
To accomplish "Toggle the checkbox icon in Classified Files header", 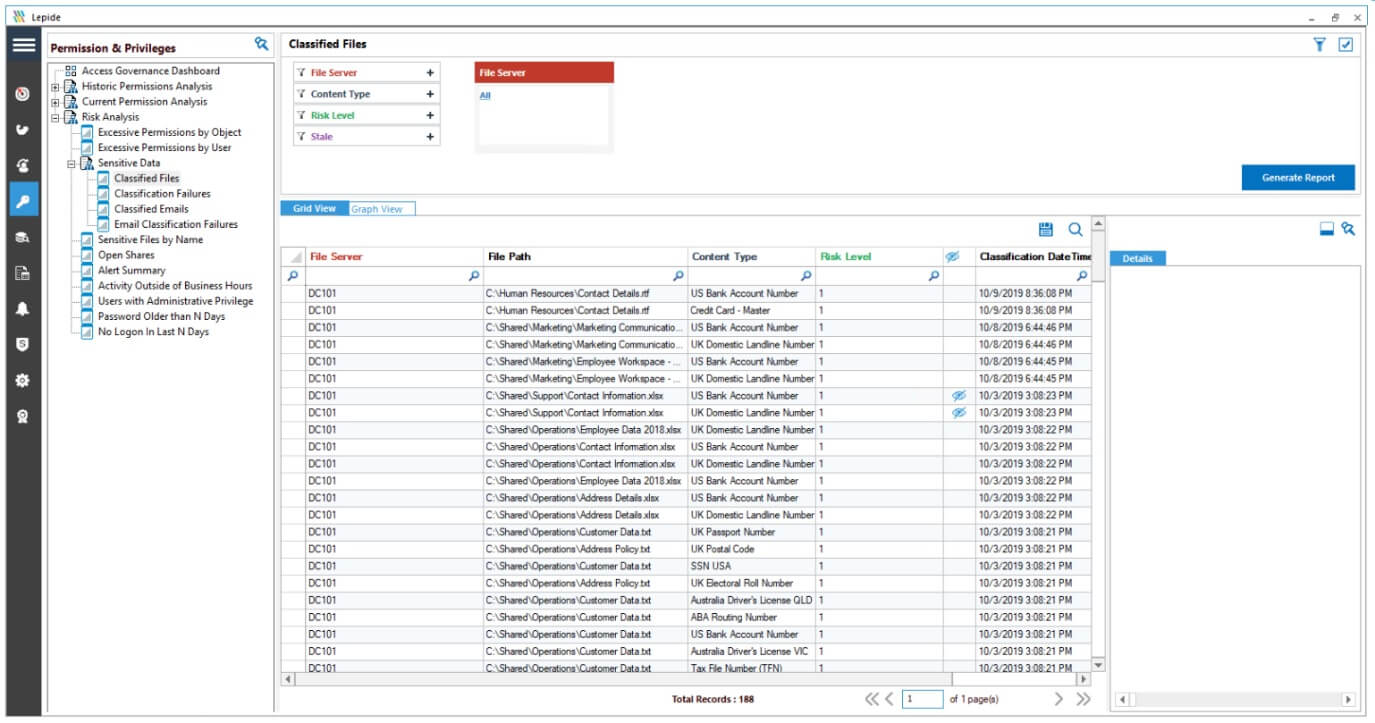I will click(1346, 44).
